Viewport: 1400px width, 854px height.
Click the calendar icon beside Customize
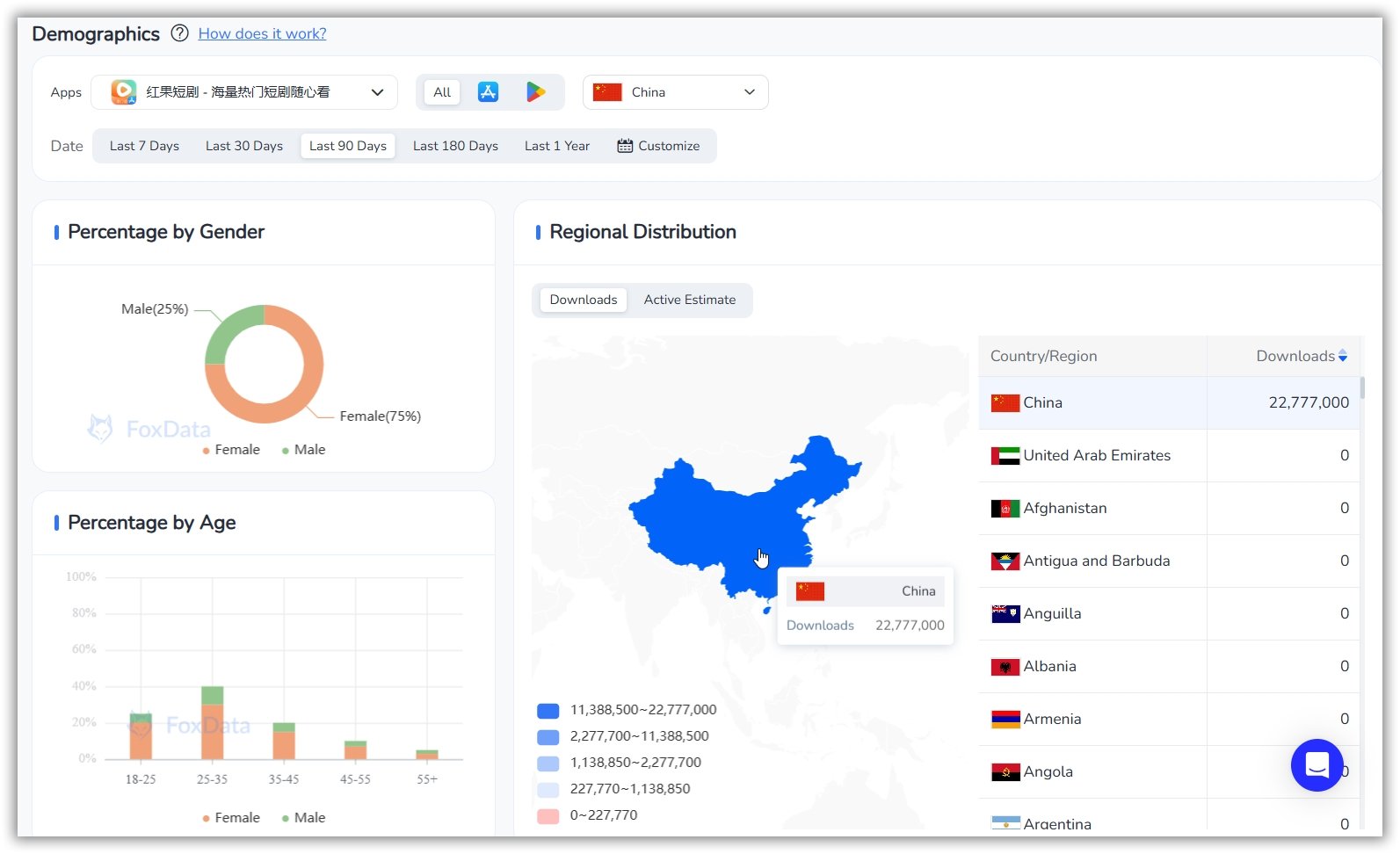[625, 146]
